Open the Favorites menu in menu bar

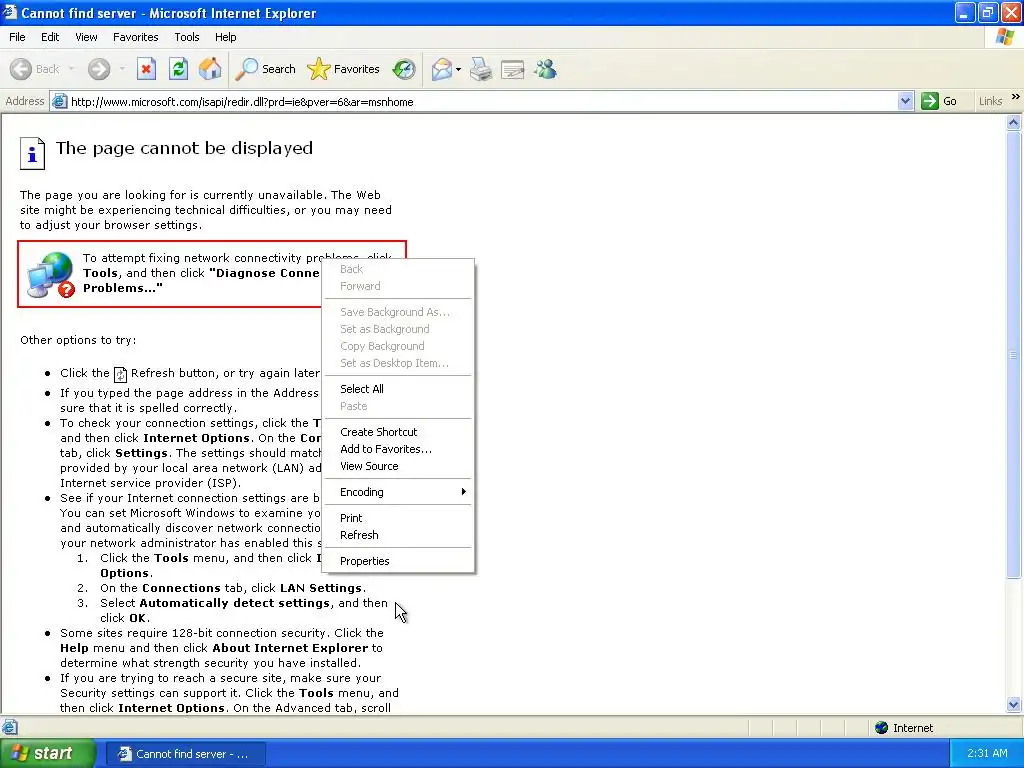136,37
